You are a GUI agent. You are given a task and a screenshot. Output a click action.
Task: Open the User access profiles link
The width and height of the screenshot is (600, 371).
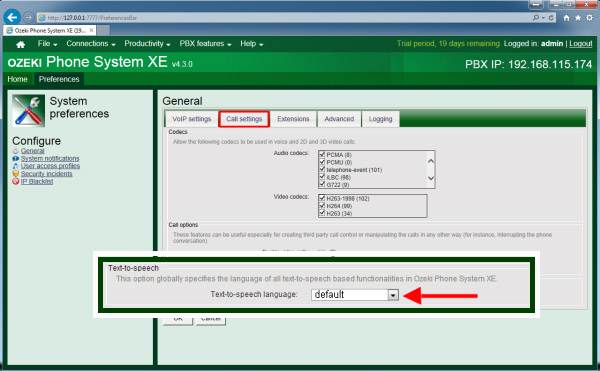51,166
